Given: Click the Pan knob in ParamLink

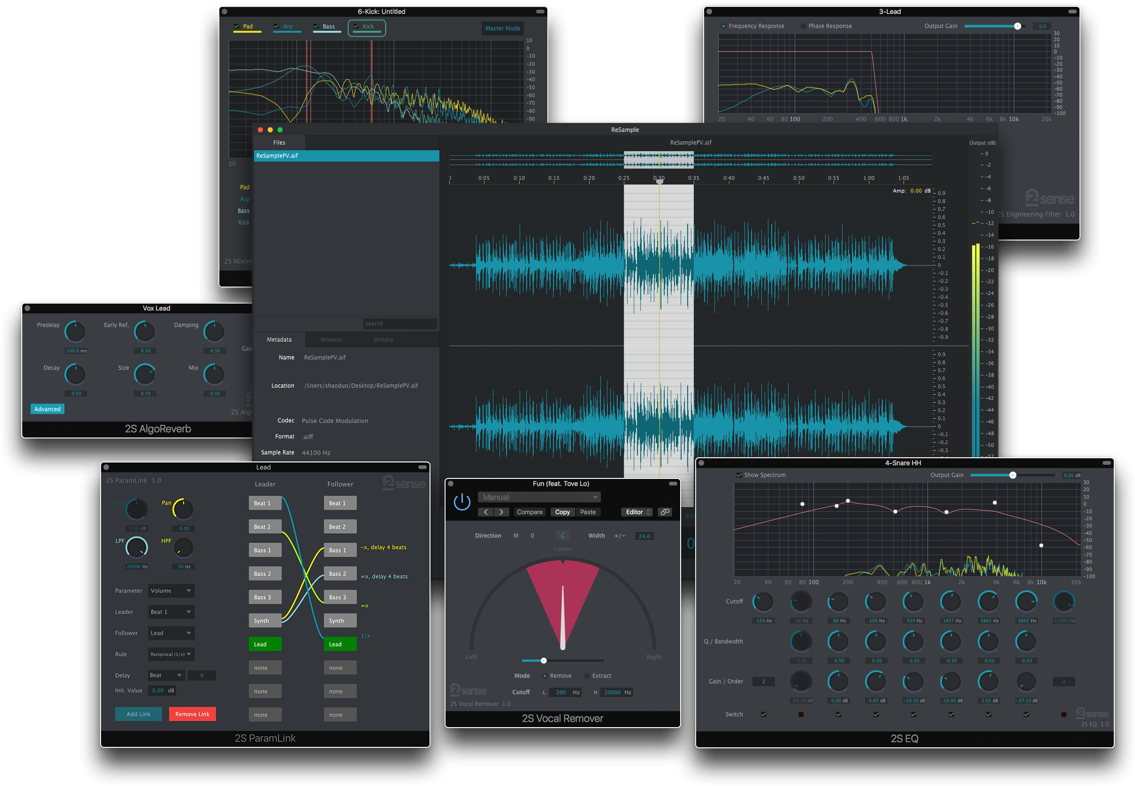Looking at the screenshot, I should pos(183,510).
